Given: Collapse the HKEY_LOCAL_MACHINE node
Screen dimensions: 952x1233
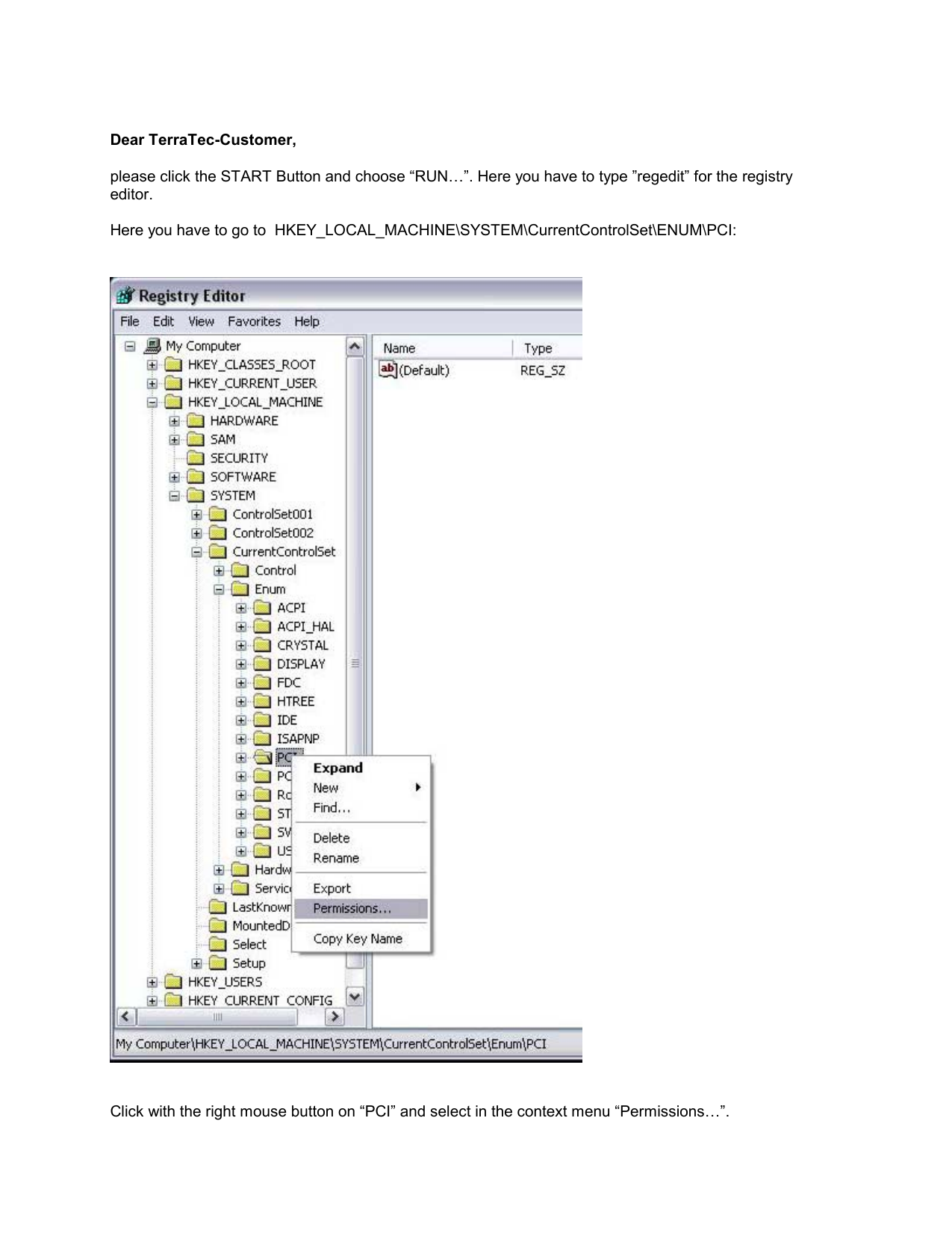Looking at the screenshot, I should click(x=152, y=403).
